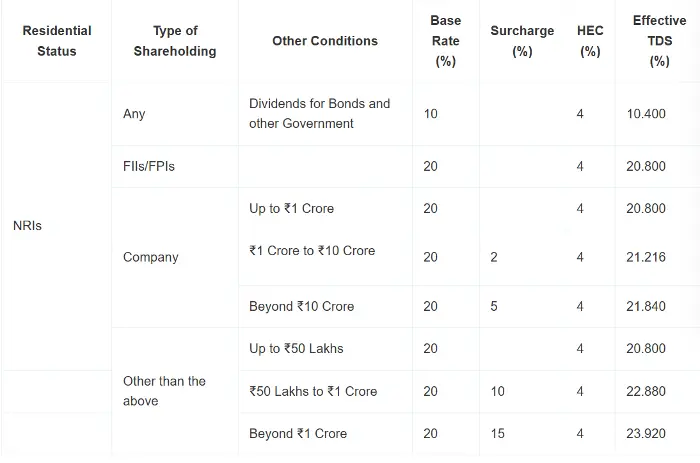The height and width of the screenshot is (463, 700).
Task: Select the surcharge value 15 cell
Action: coord(497,433)
